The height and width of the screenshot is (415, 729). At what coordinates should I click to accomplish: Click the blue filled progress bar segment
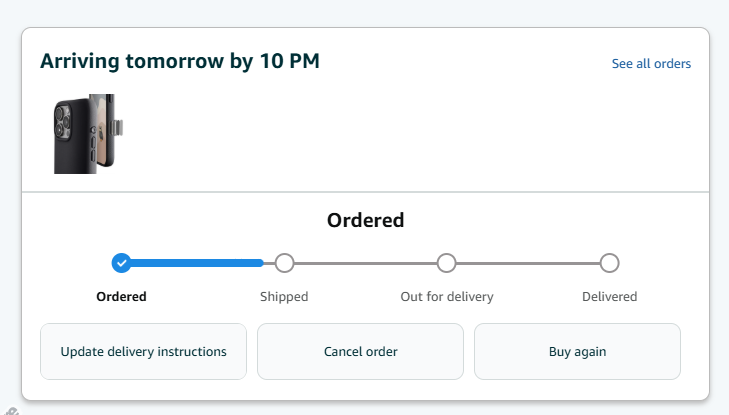tap(197, 263)
